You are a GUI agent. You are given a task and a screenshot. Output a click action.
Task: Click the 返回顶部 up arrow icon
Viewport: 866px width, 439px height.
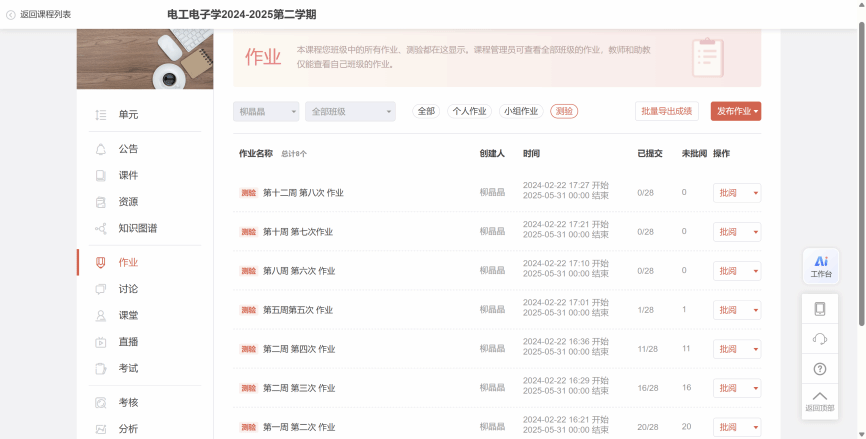pyautogui.click(x=820, y=399)
